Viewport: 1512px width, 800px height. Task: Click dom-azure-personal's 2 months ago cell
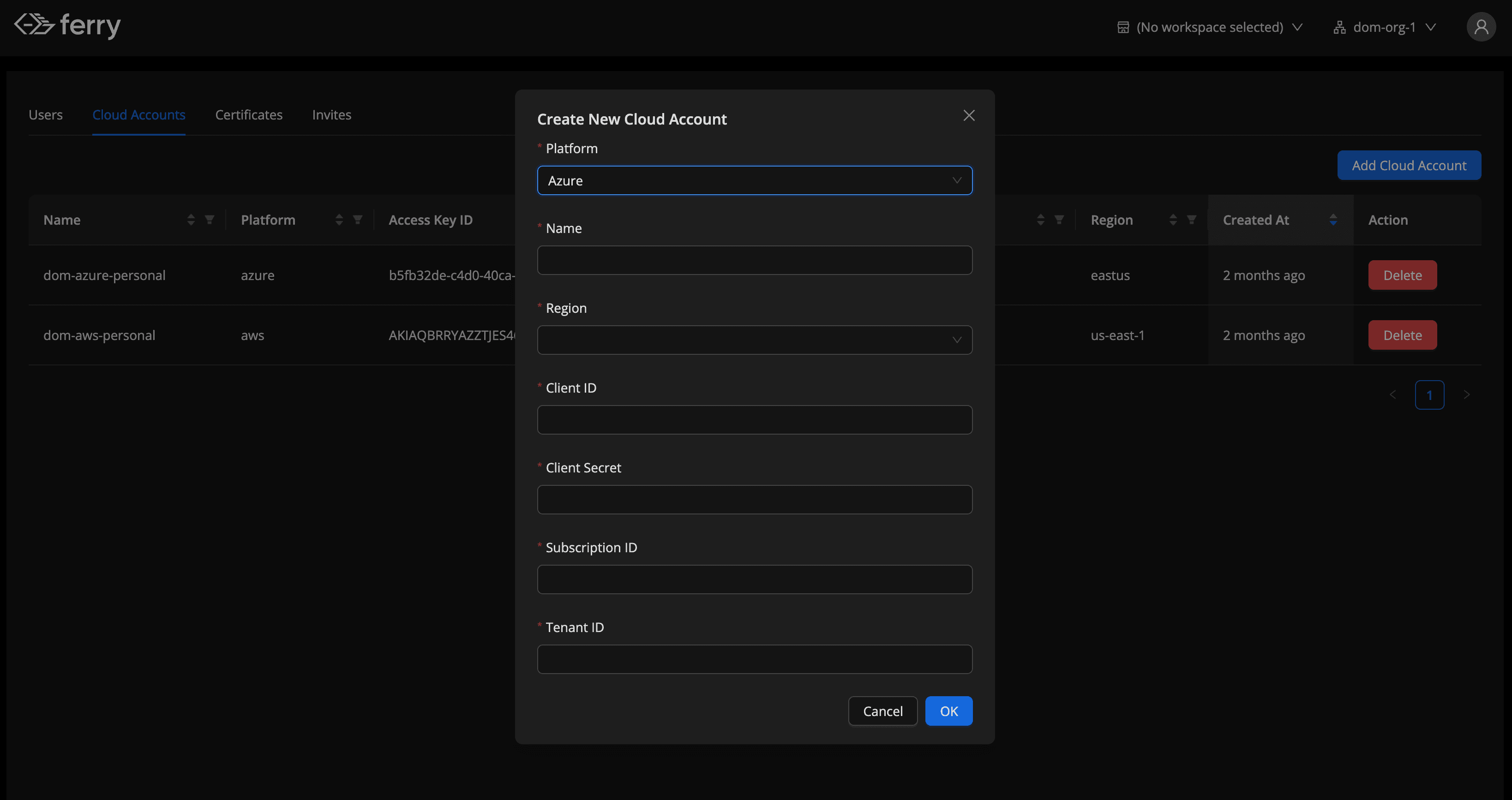point(1264,275)
